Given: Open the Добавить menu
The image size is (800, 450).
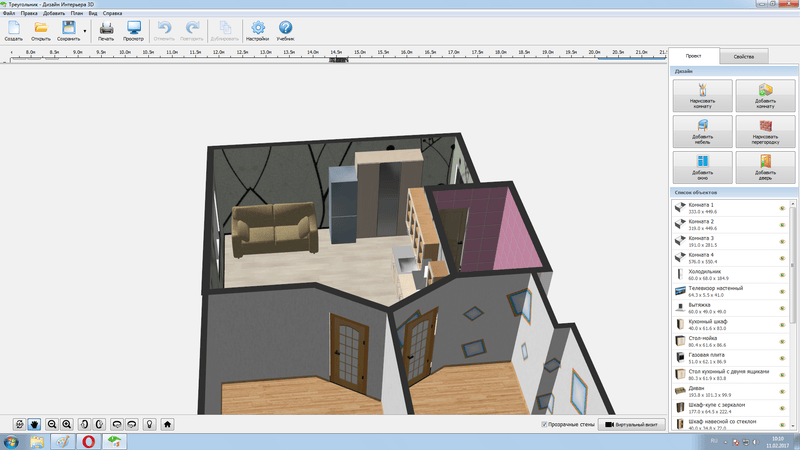Looking at the screenshot, I should [54, 13].
